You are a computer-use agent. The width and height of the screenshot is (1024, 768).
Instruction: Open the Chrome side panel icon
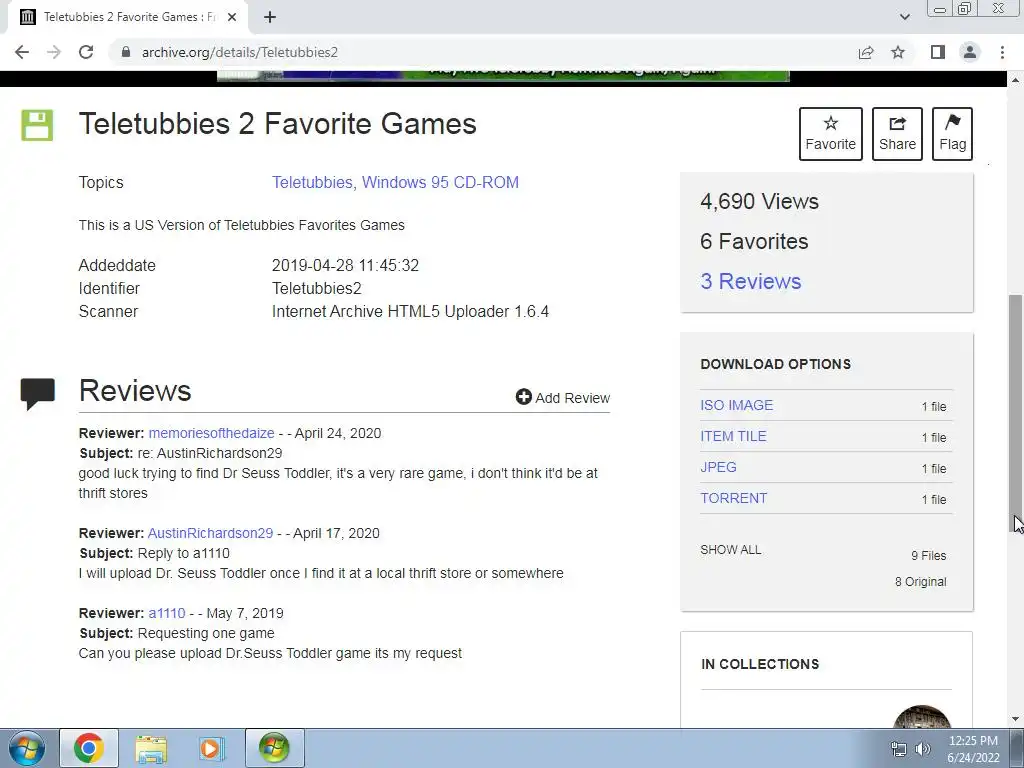tap(938, 52)
